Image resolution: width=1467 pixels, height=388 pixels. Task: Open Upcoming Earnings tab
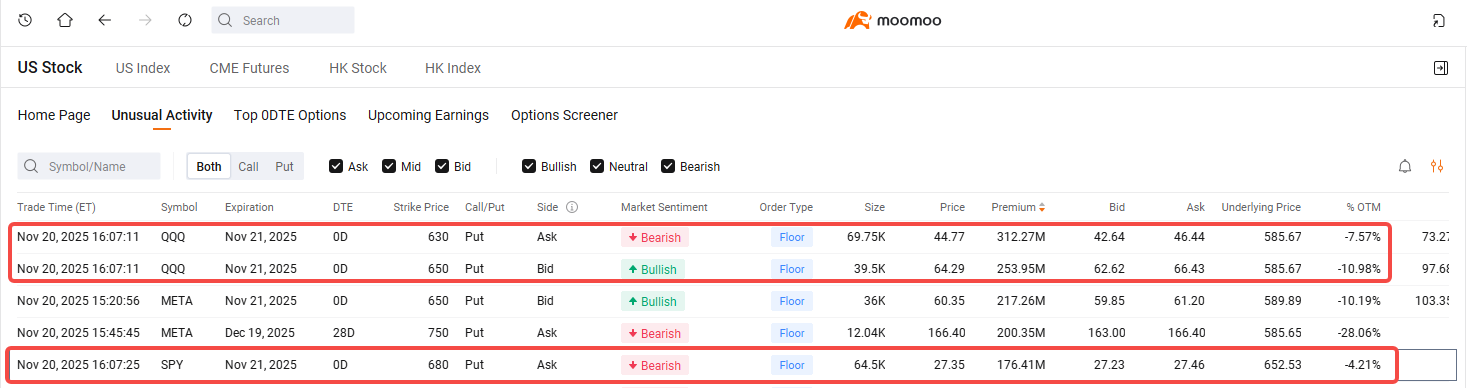click(x=428, y=115)
